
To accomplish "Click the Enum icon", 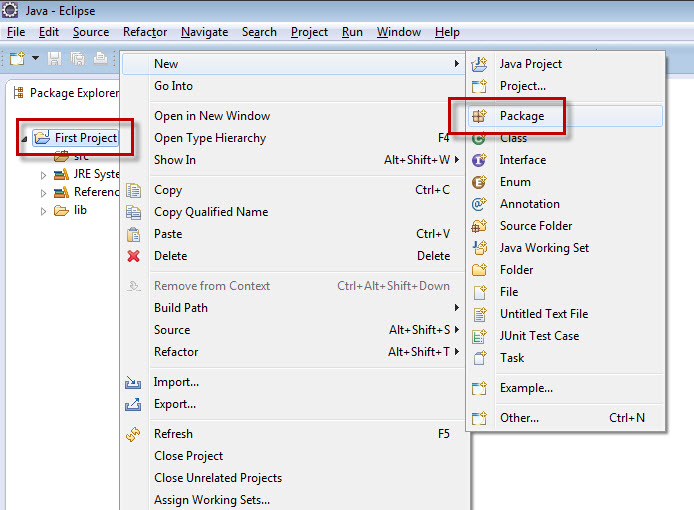I will 479,182.
